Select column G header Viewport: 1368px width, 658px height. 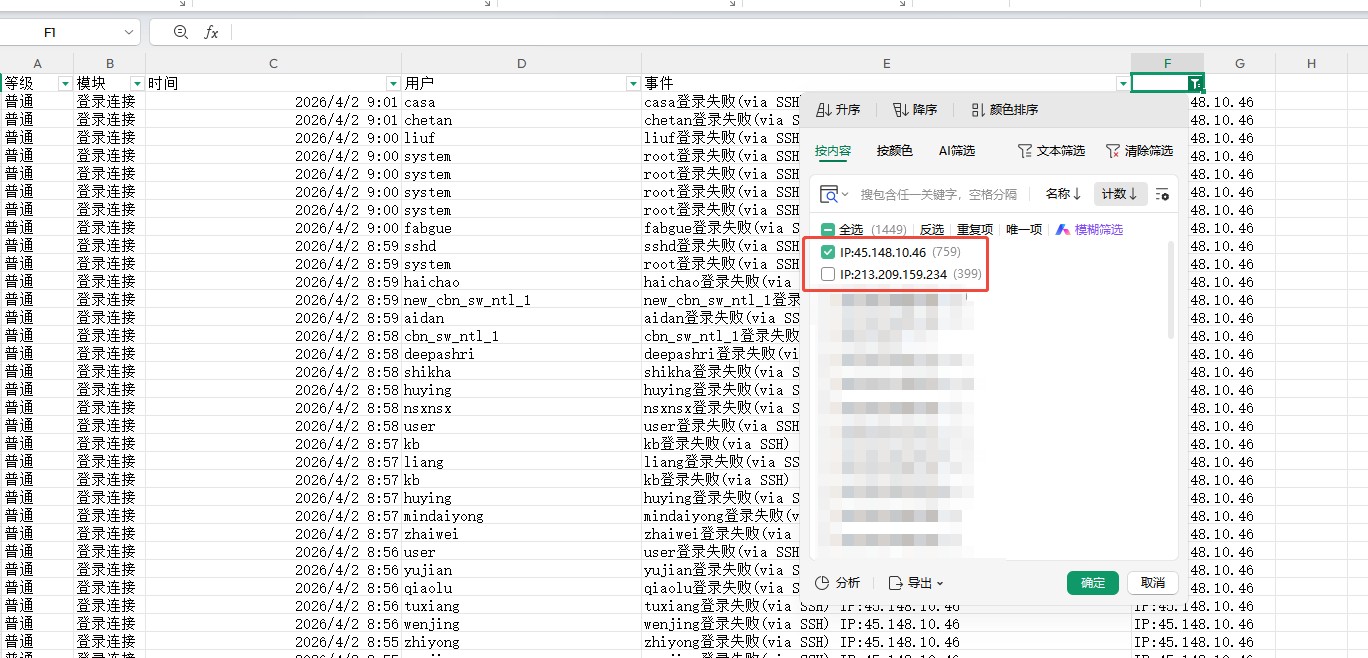[1240, 63]
